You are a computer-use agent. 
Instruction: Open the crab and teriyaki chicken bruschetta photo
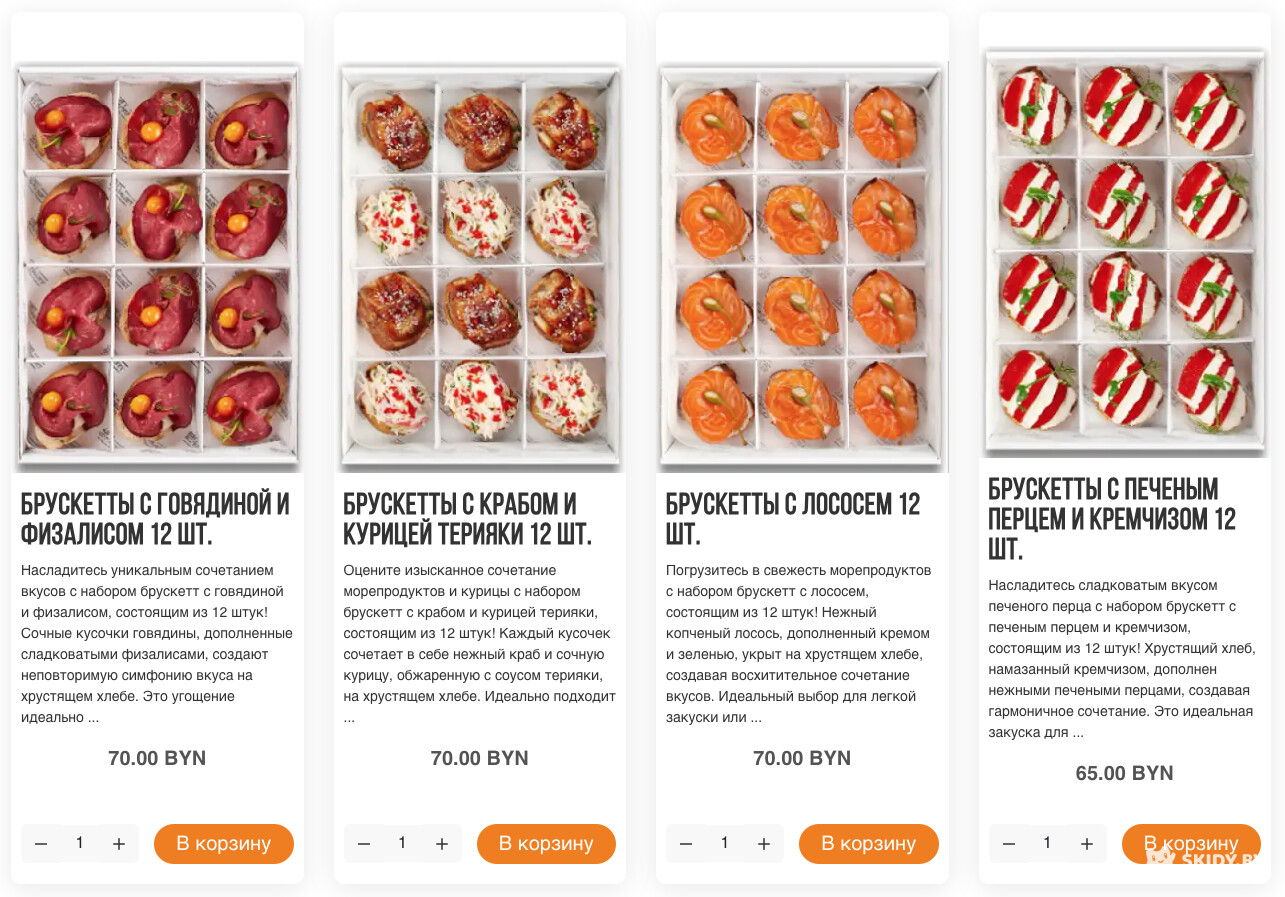pyautogui.click(x=480, y=267)
